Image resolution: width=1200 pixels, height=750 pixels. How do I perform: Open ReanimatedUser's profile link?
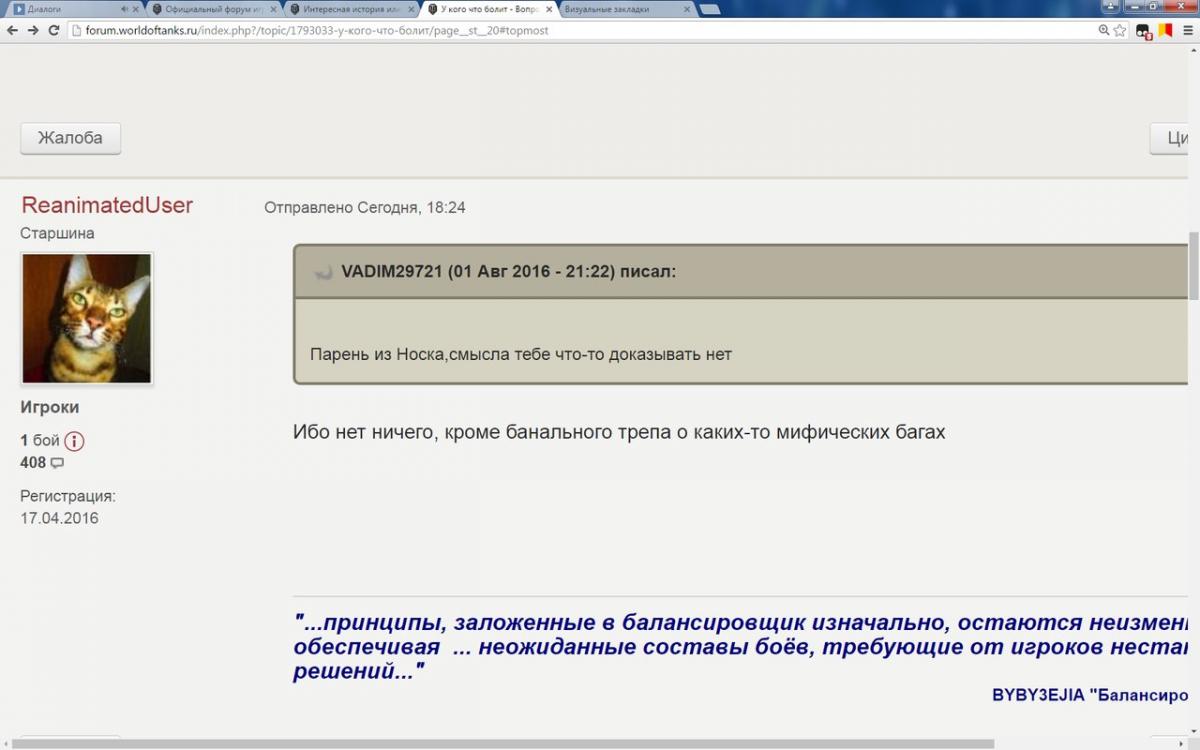(x=107, y=205)
